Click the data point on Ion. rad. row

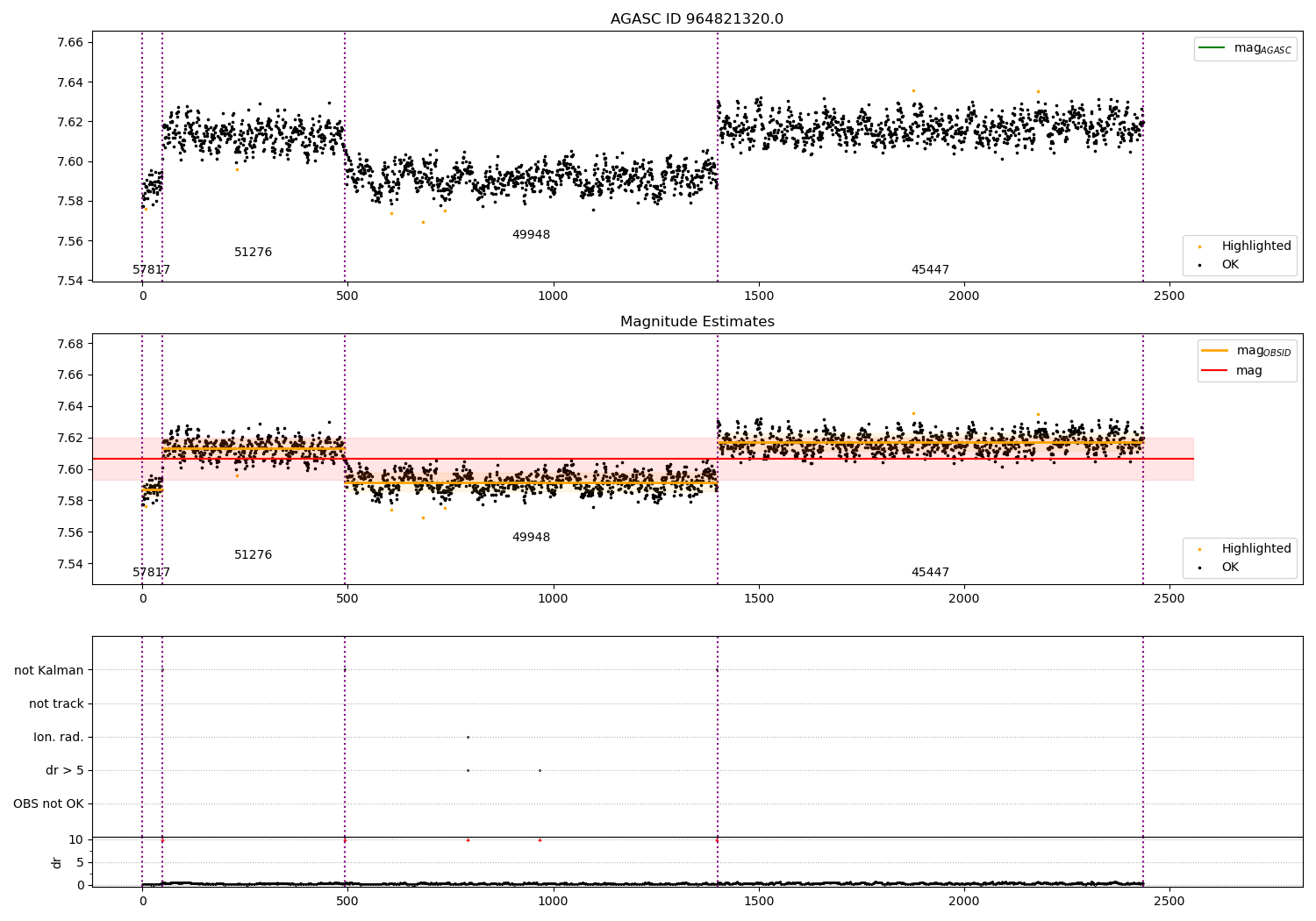tap(468, 738)
